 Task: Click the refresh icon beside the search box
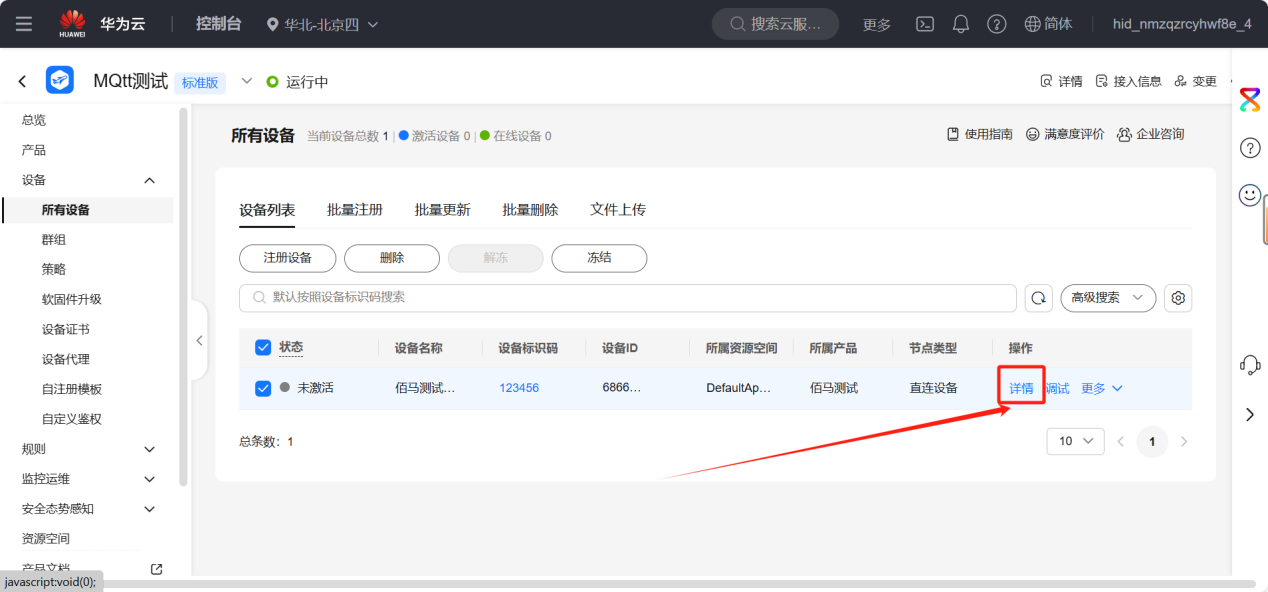[1038, 297]
